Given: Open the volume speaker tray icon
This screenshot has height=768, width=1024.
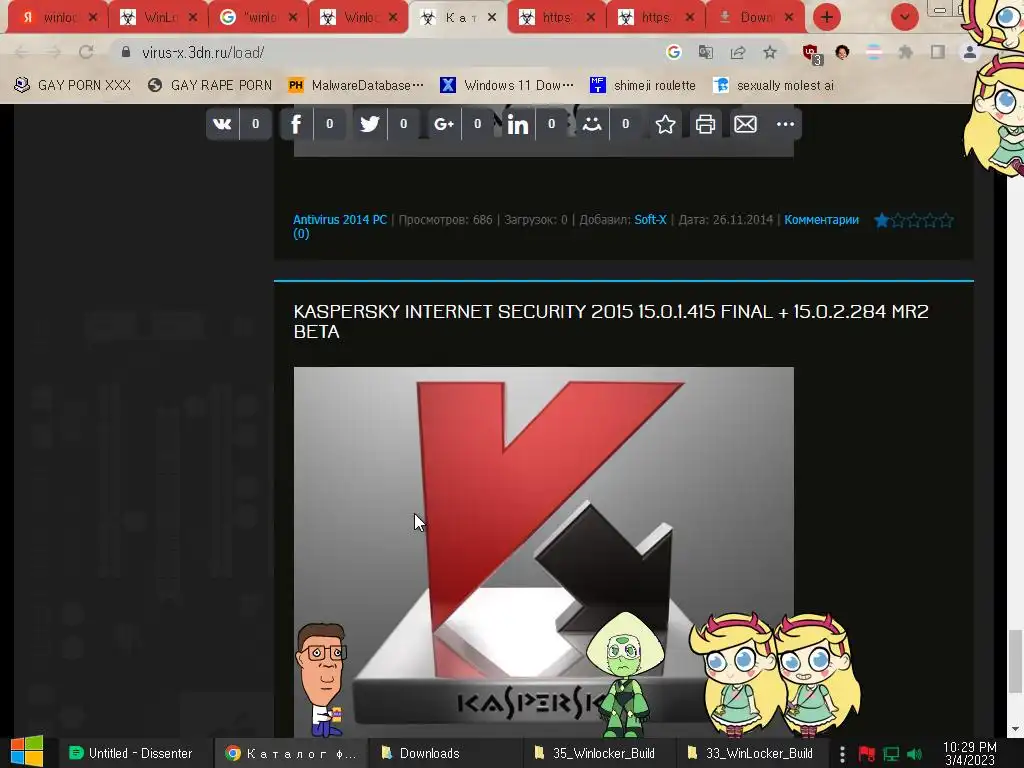Looking at the screenshot, I should [915, 754].
